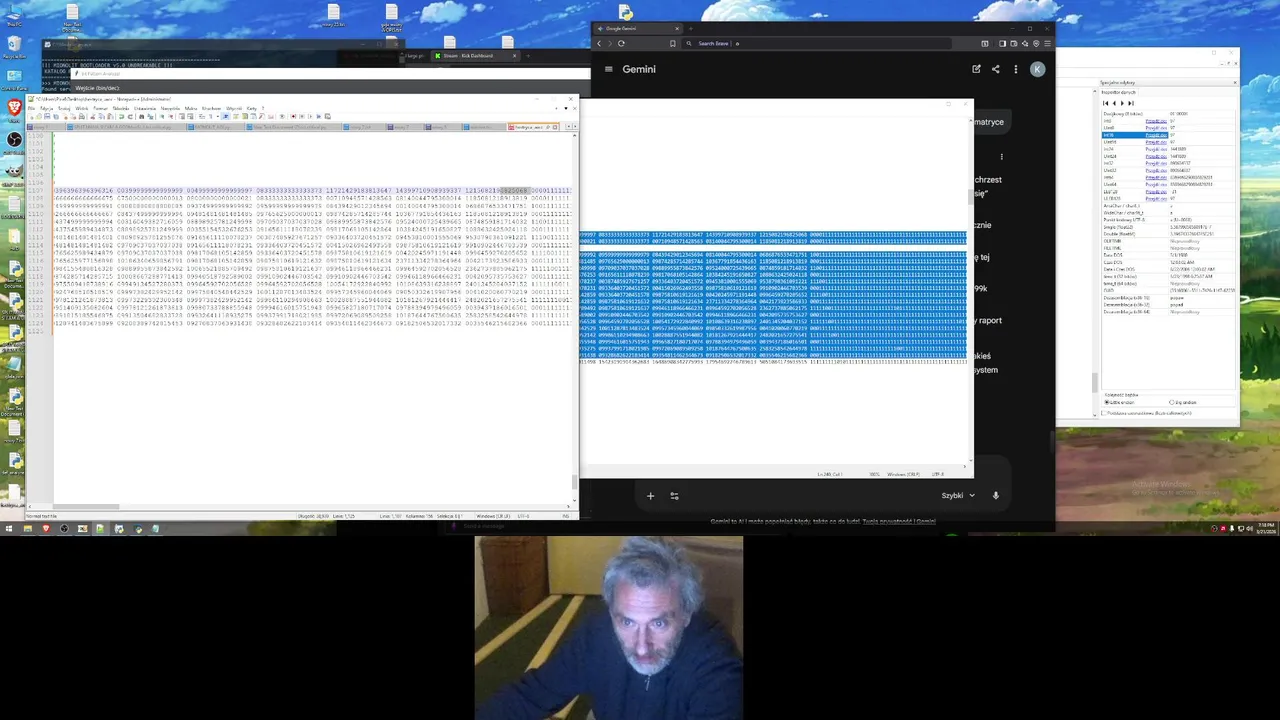Click the Gemini microphone icon
Viewport: 1280px width, 720px height.
(995, 495)
